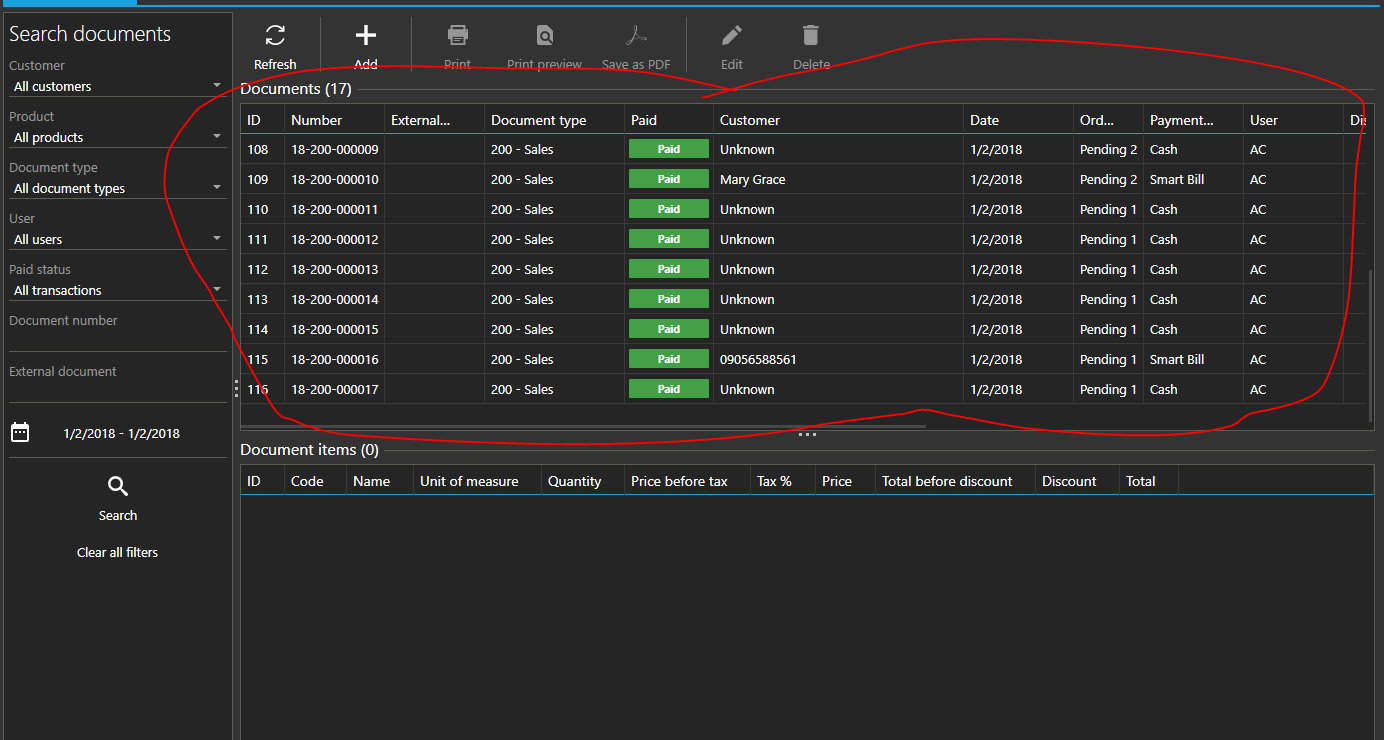Click the Search magnifier icon
This screenshot has width=1384, height=740.
(x=118, y=487)
